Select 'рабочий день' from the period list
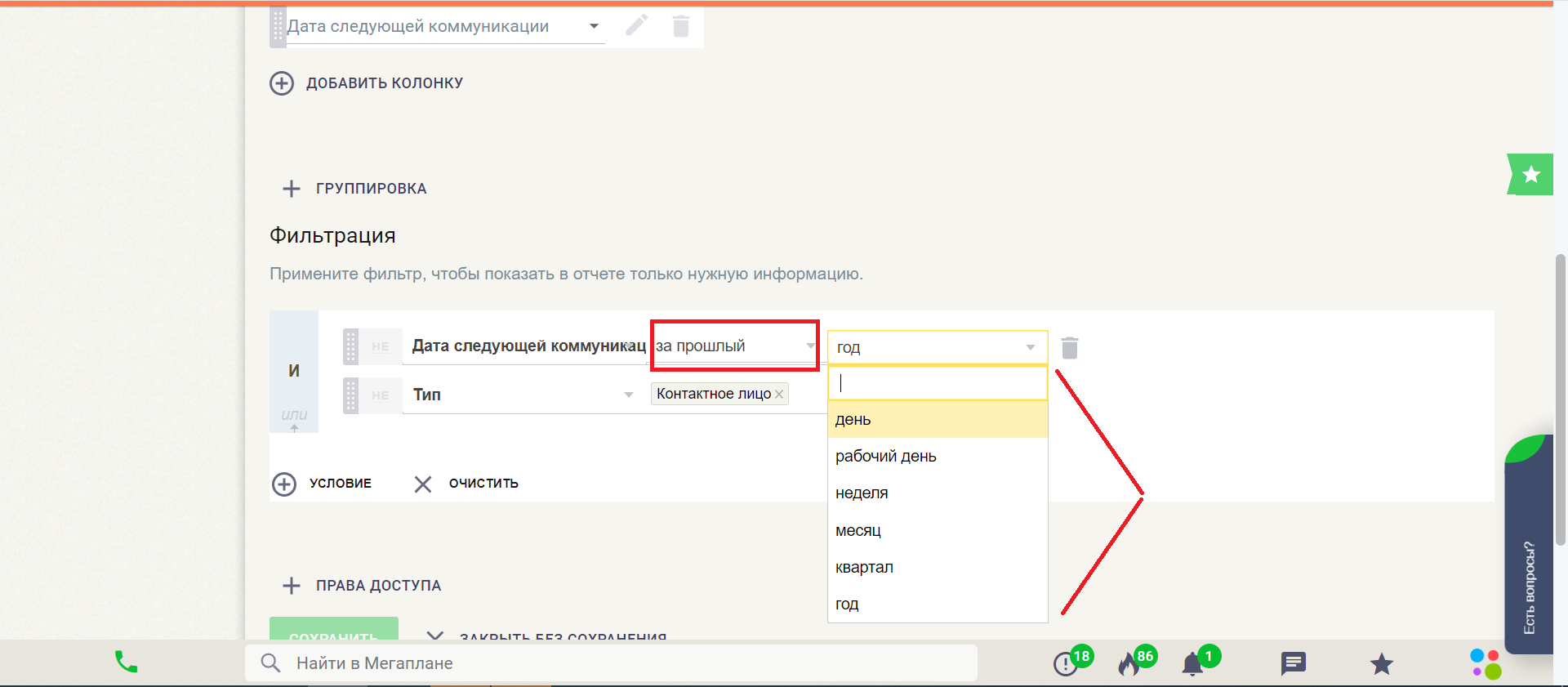Viewport: 1568px width, 687px height. click(x=938, y=457)
